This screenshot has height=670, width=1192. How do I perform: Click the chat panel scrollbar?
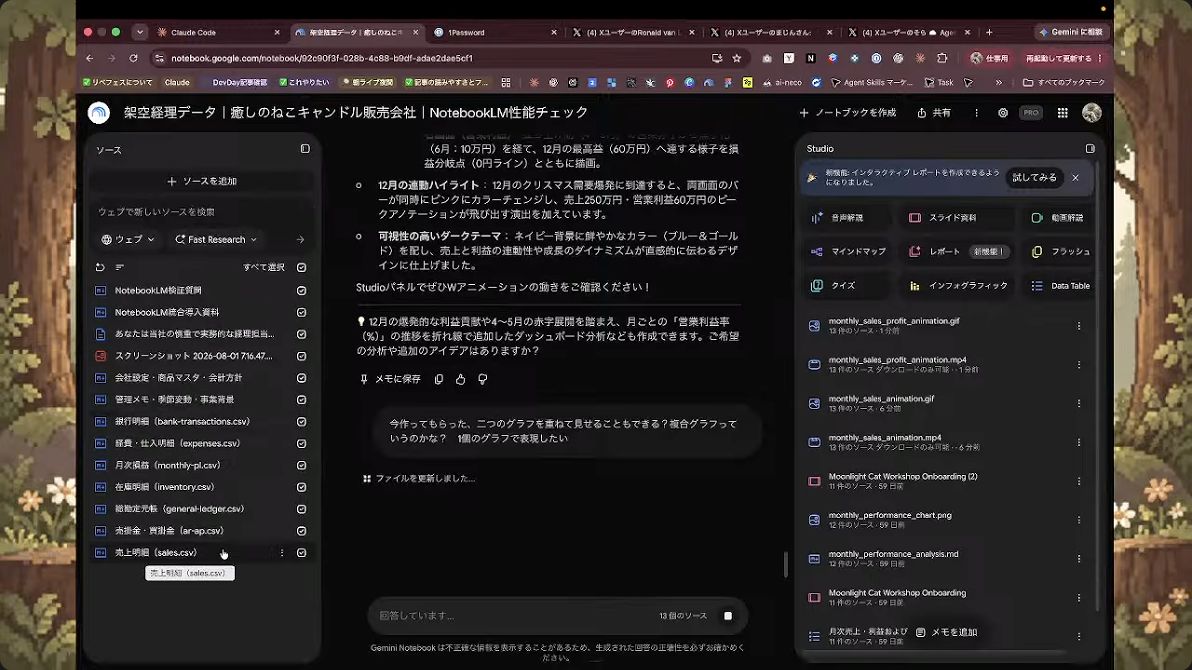click(785, 564)
